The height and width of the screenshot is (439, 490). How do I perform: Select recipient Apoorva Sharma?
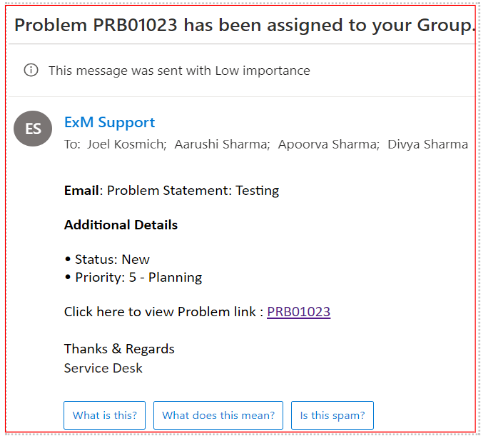point(329,144)
